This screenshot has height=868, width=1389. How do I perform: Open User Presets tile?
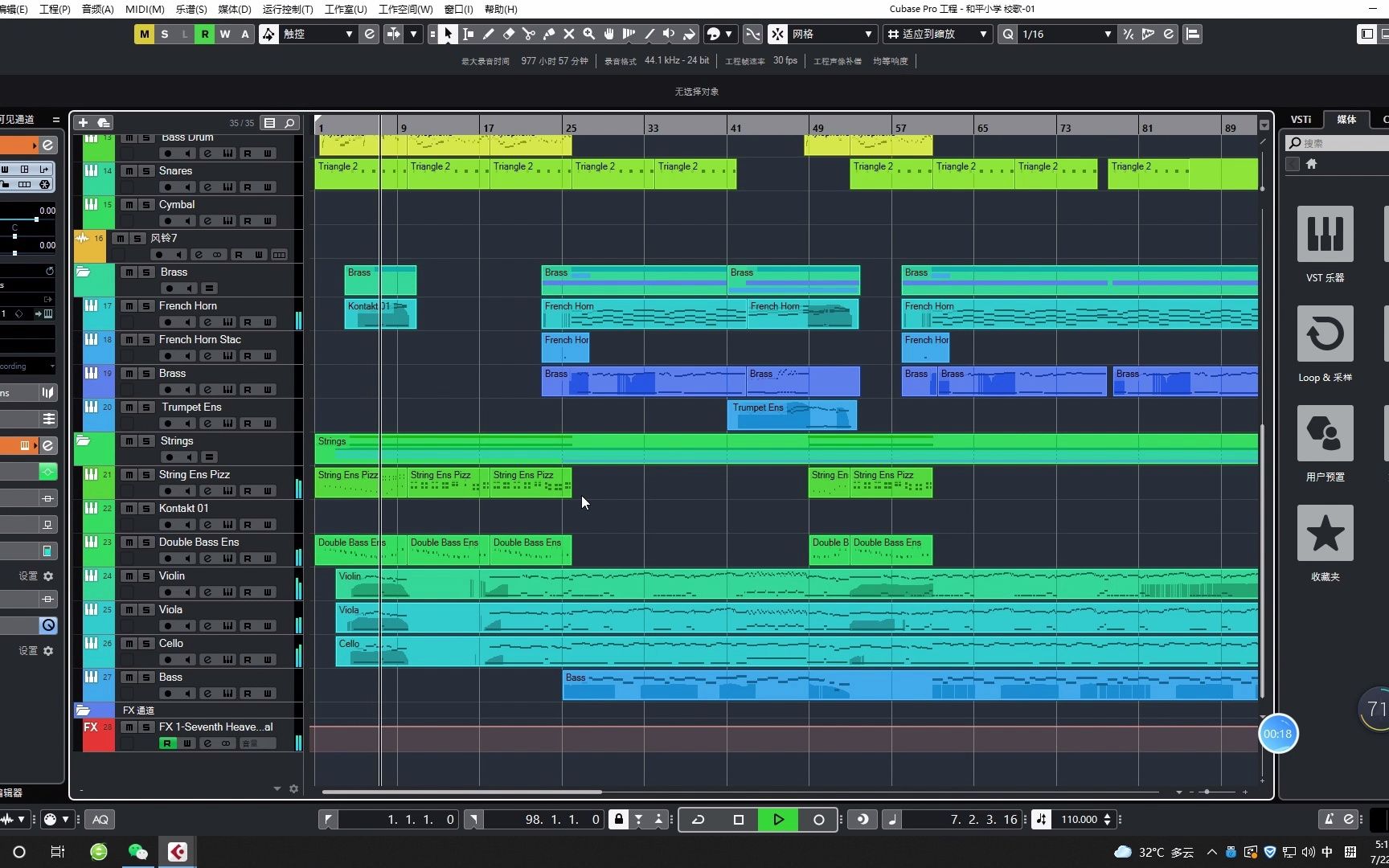(1325, 433)
